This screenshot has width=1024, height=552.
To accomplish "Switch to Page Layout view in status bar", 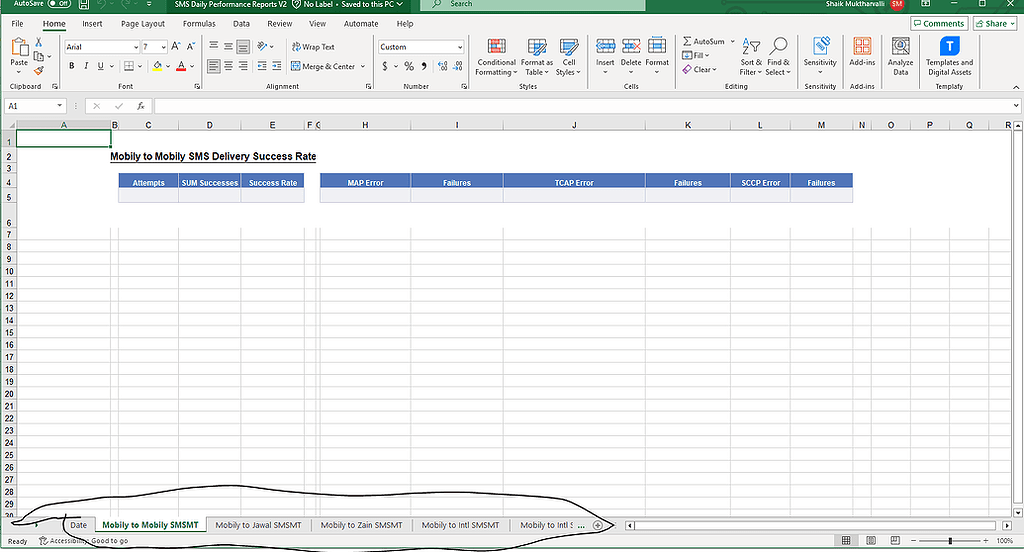I will point(871,540).
